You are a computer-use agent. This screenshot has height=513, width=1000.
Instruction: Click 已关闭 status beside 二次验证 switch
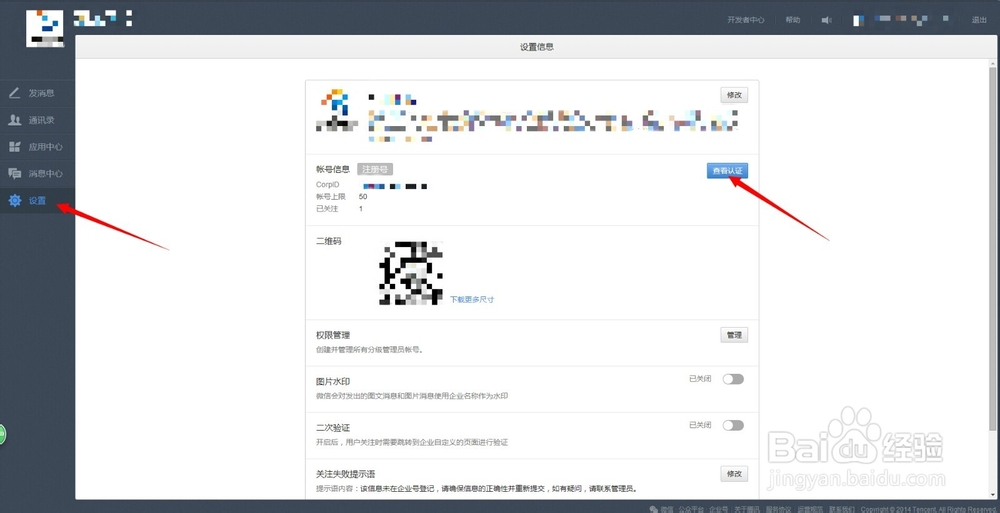coord(700,425)
